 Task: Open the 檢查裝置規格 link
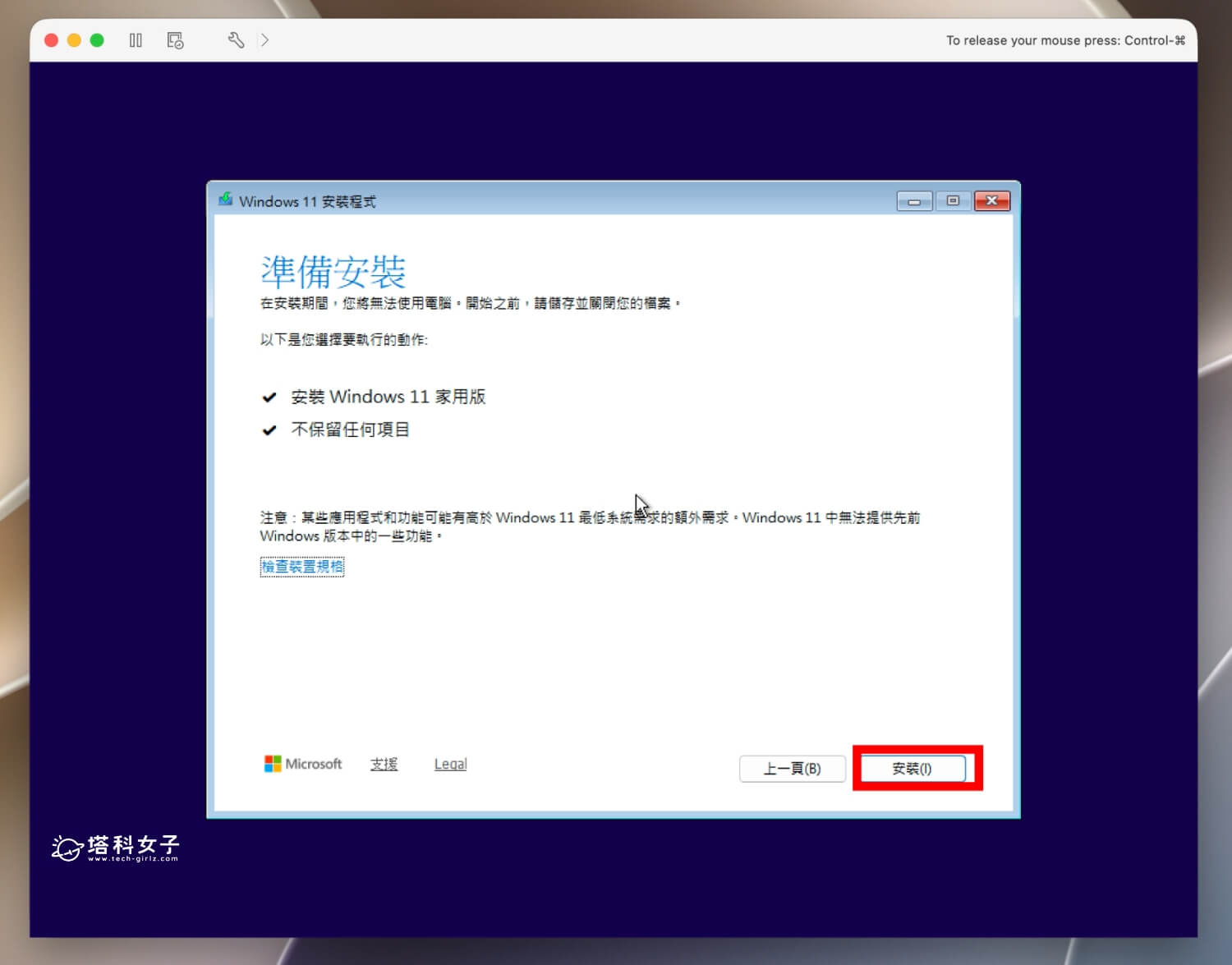click(302, 567)
